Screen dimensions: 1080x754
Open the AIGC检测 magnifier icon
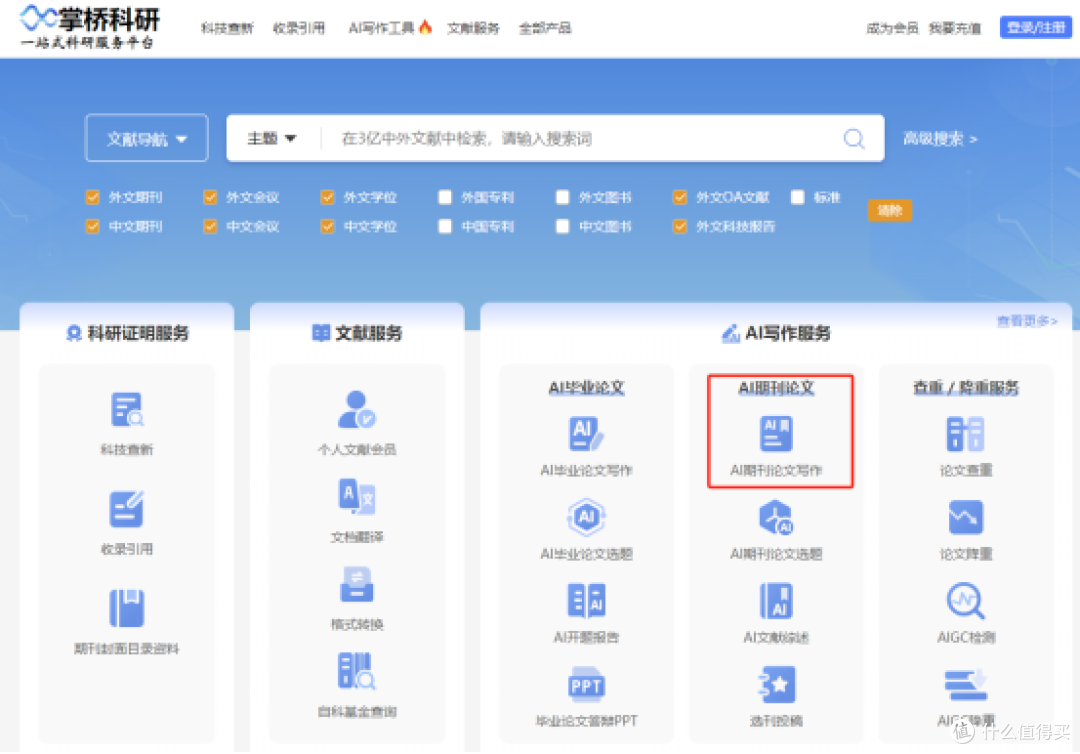(966, 600)
